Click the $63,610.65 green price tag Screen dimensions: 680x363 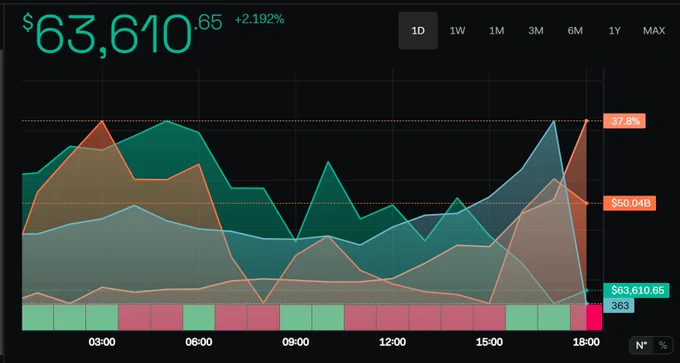(636, 290)
